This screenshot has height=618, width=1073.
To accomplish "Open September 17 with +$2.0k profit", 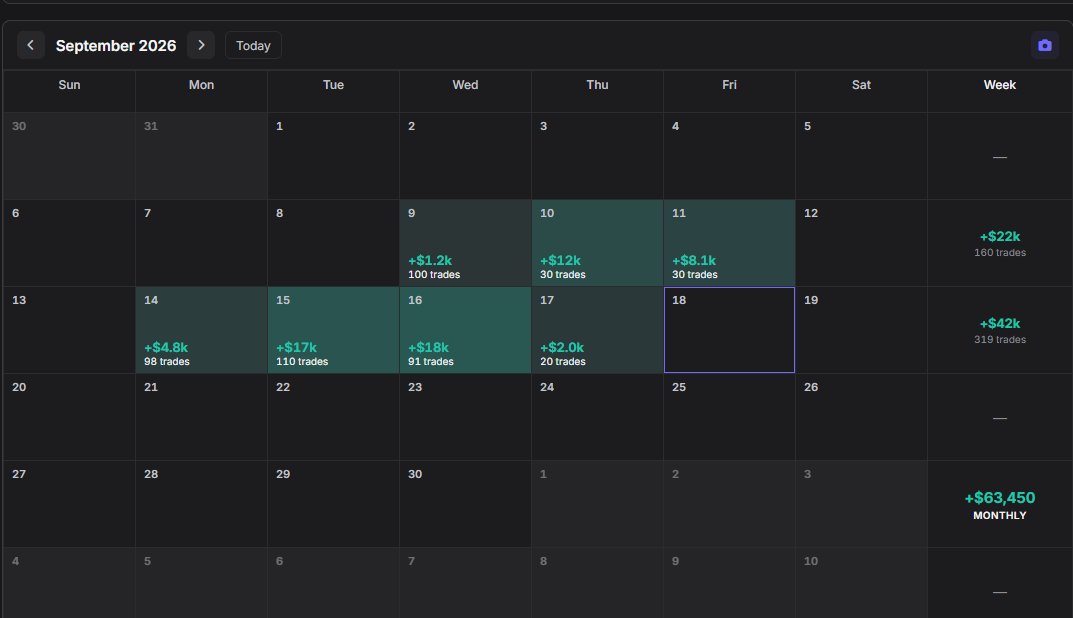I will [597, 330].
